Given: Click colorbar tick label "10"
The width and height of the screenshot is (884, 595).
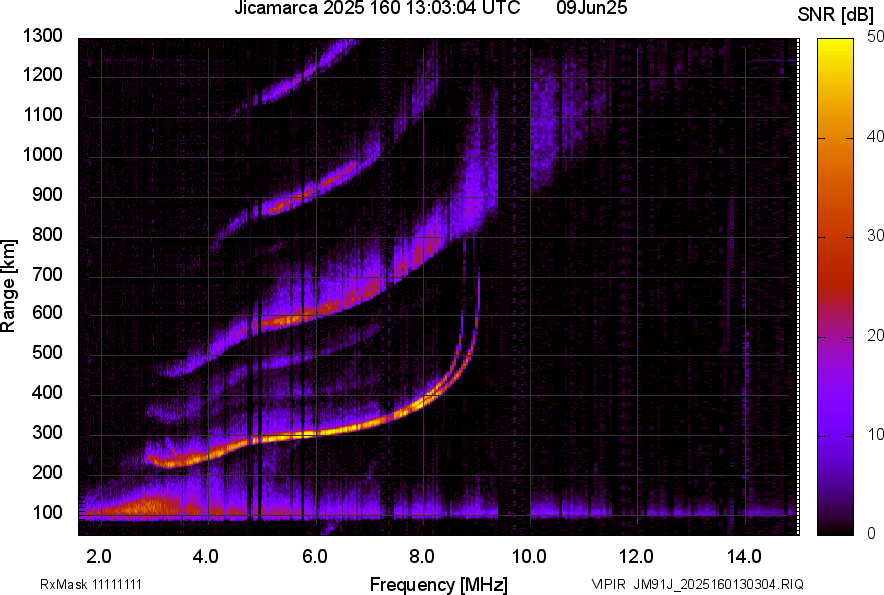Looking at the screenshot, I should (875, 435).
